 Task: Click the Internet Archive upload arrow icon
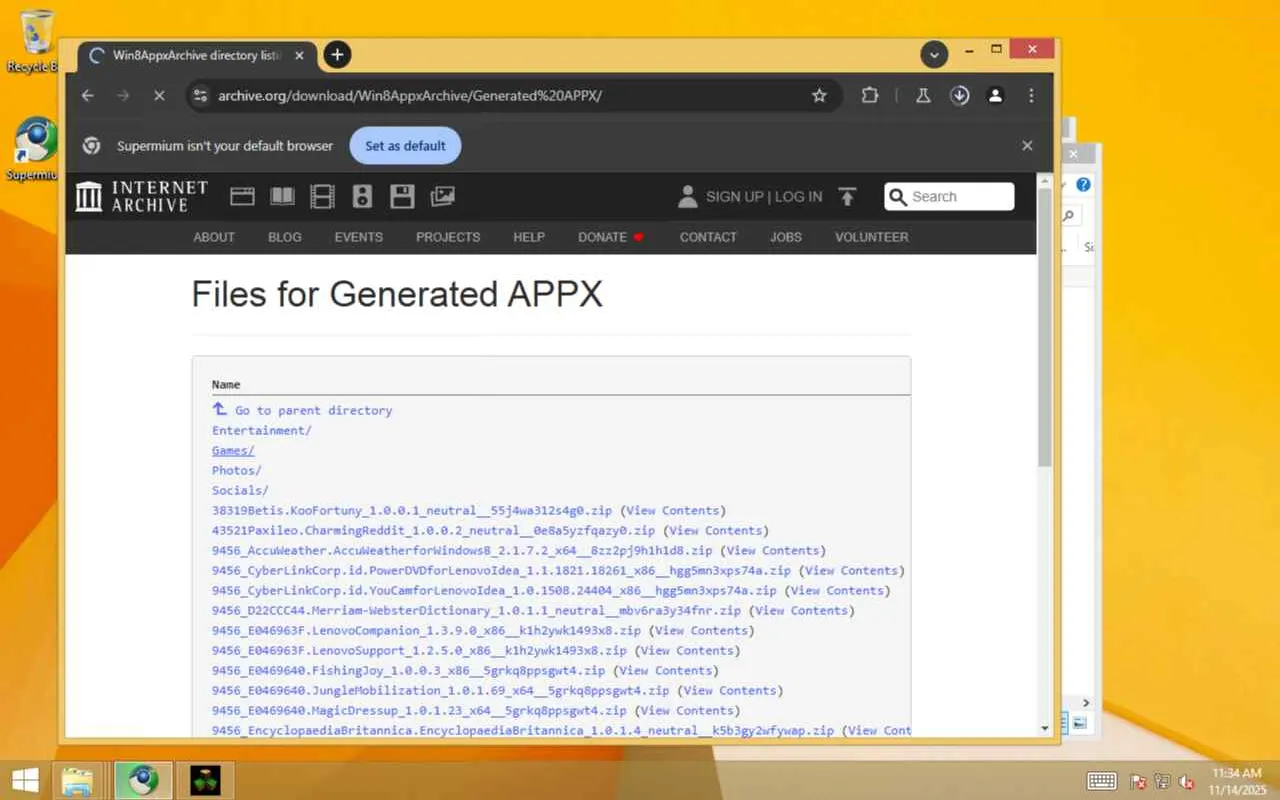pyautogui.click(x=847, y=196)
